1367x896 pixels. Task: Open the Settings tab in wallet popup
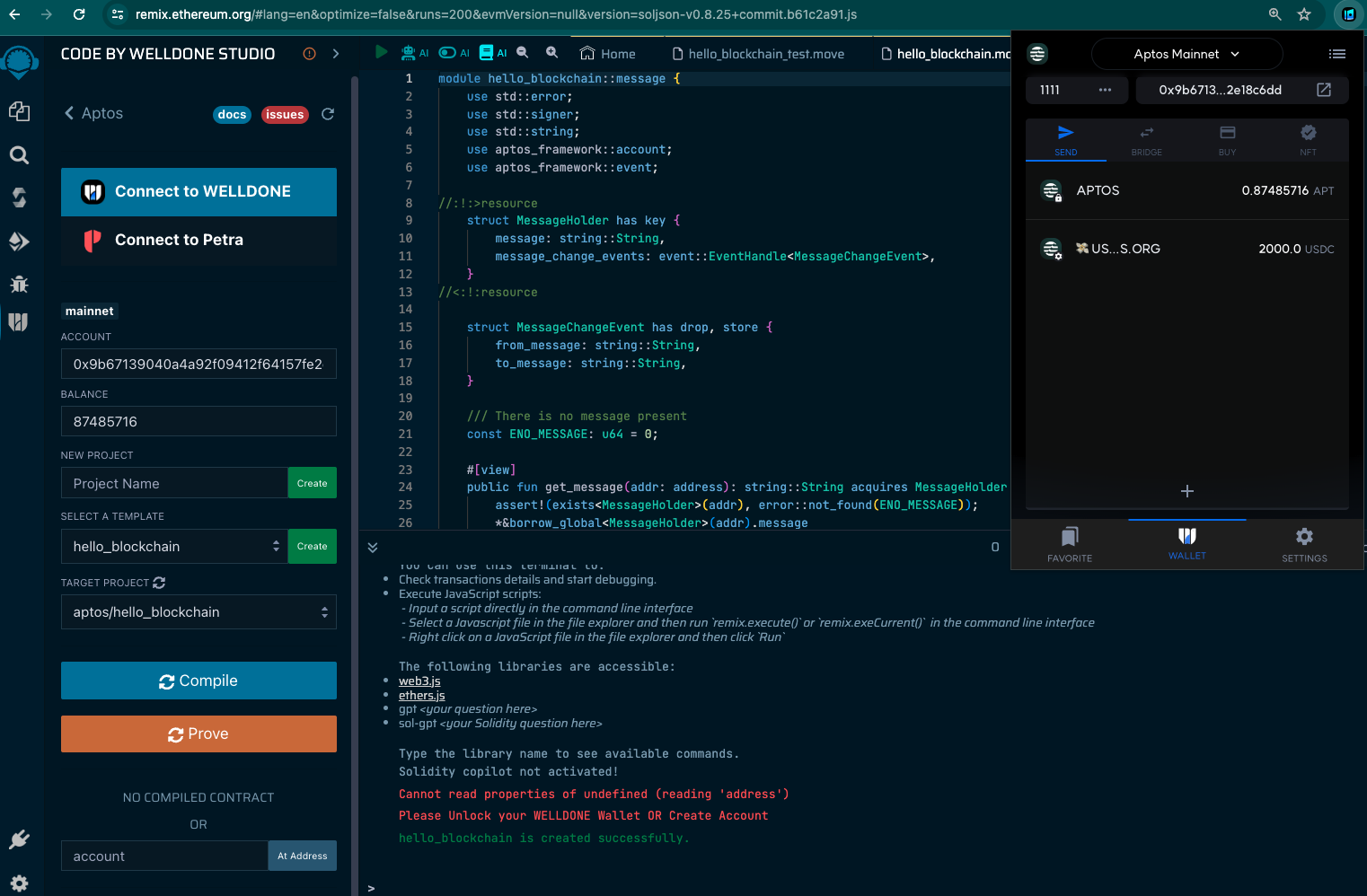[x=1303, y=544]
